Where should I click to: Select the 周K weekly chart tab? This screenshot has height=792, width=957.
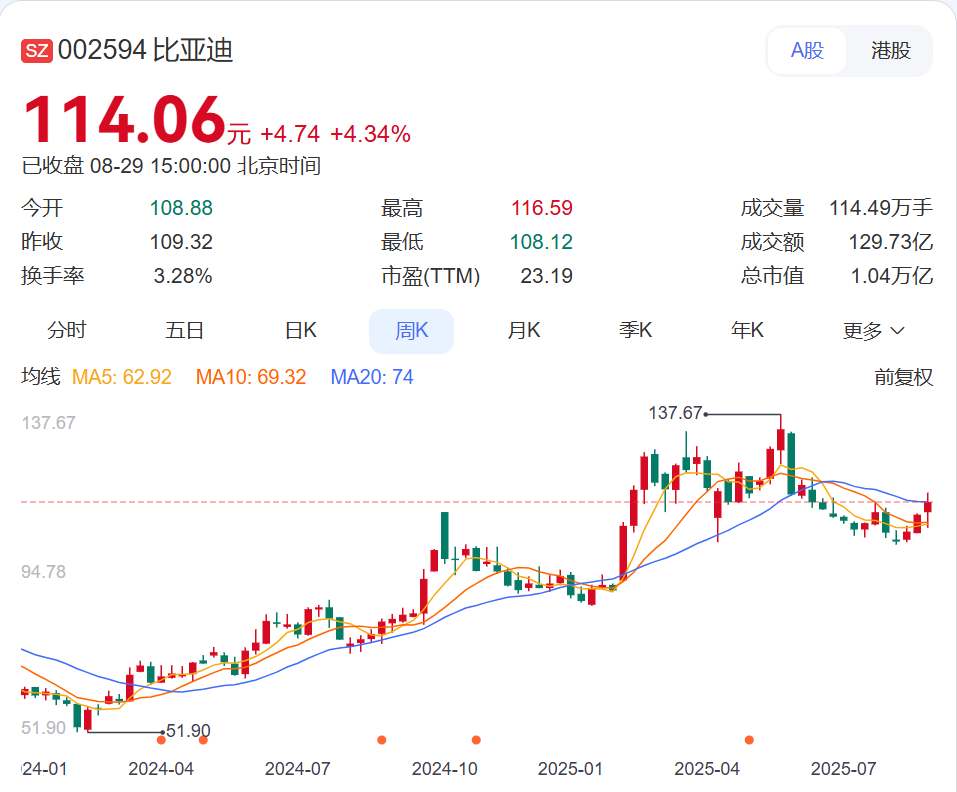[x=411, y=331]
